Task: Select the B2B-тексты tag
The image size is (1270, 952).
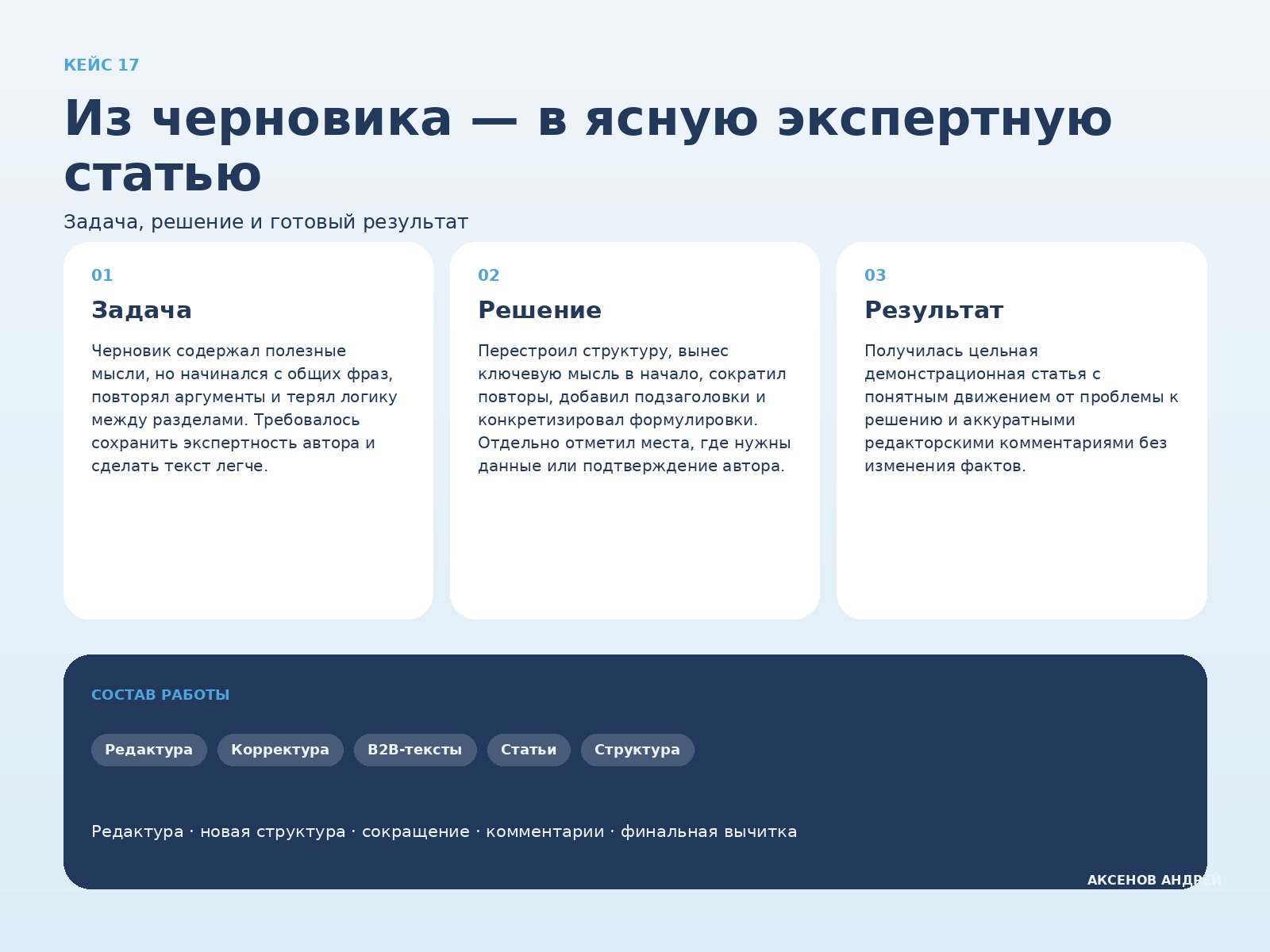Action: pos(415,750)
